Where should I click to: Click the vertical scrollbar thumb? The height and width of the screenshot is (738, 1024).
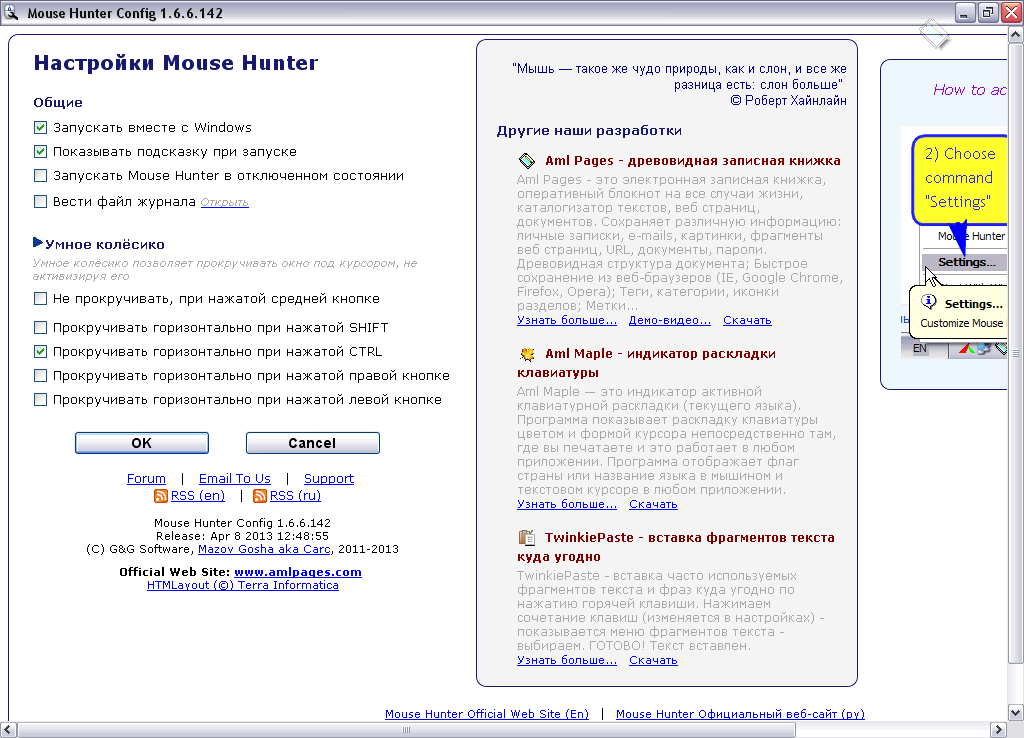(x=1016, y=353)
